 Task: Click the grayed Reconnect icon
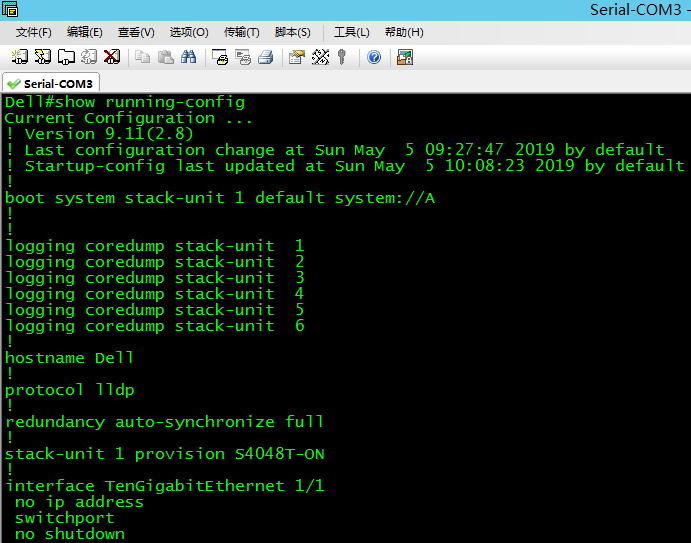click(89, 57)
